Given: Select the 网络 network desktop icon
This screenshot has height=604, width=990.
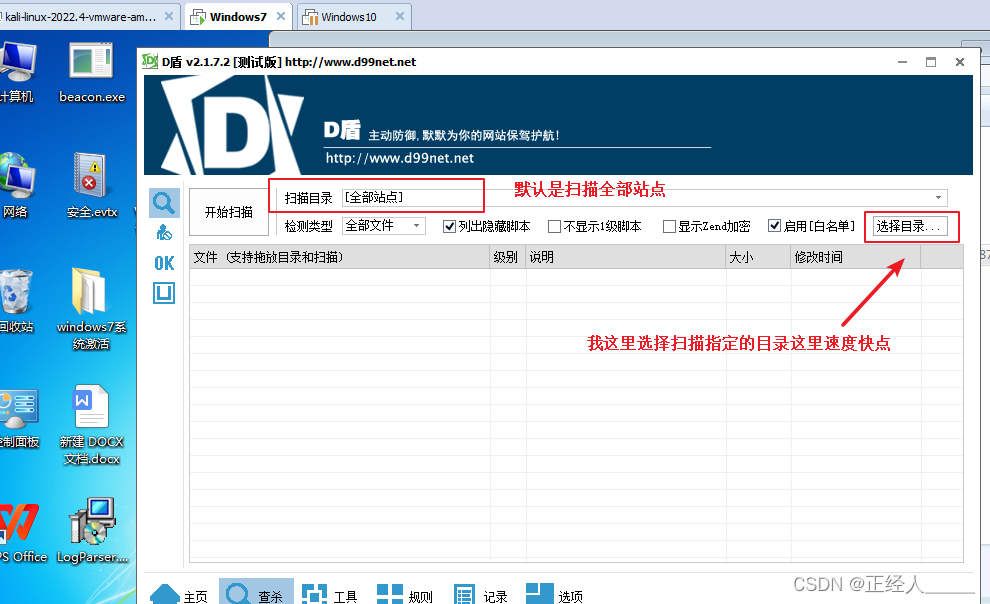Looking at the screenshot, I should click(16, 186).
